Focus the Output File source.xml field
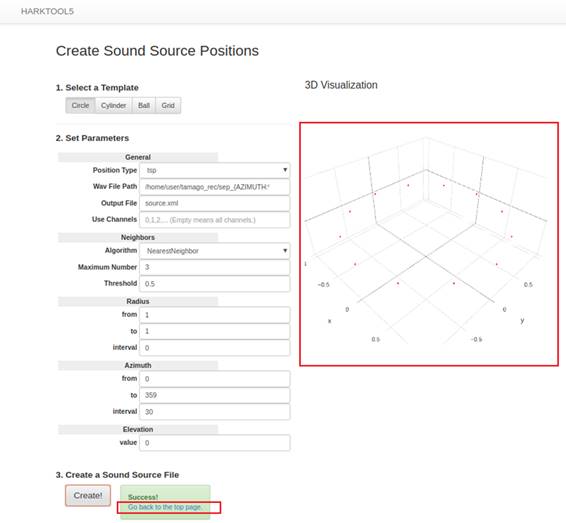This screenshot has height=523, width=566. (215, 203)
